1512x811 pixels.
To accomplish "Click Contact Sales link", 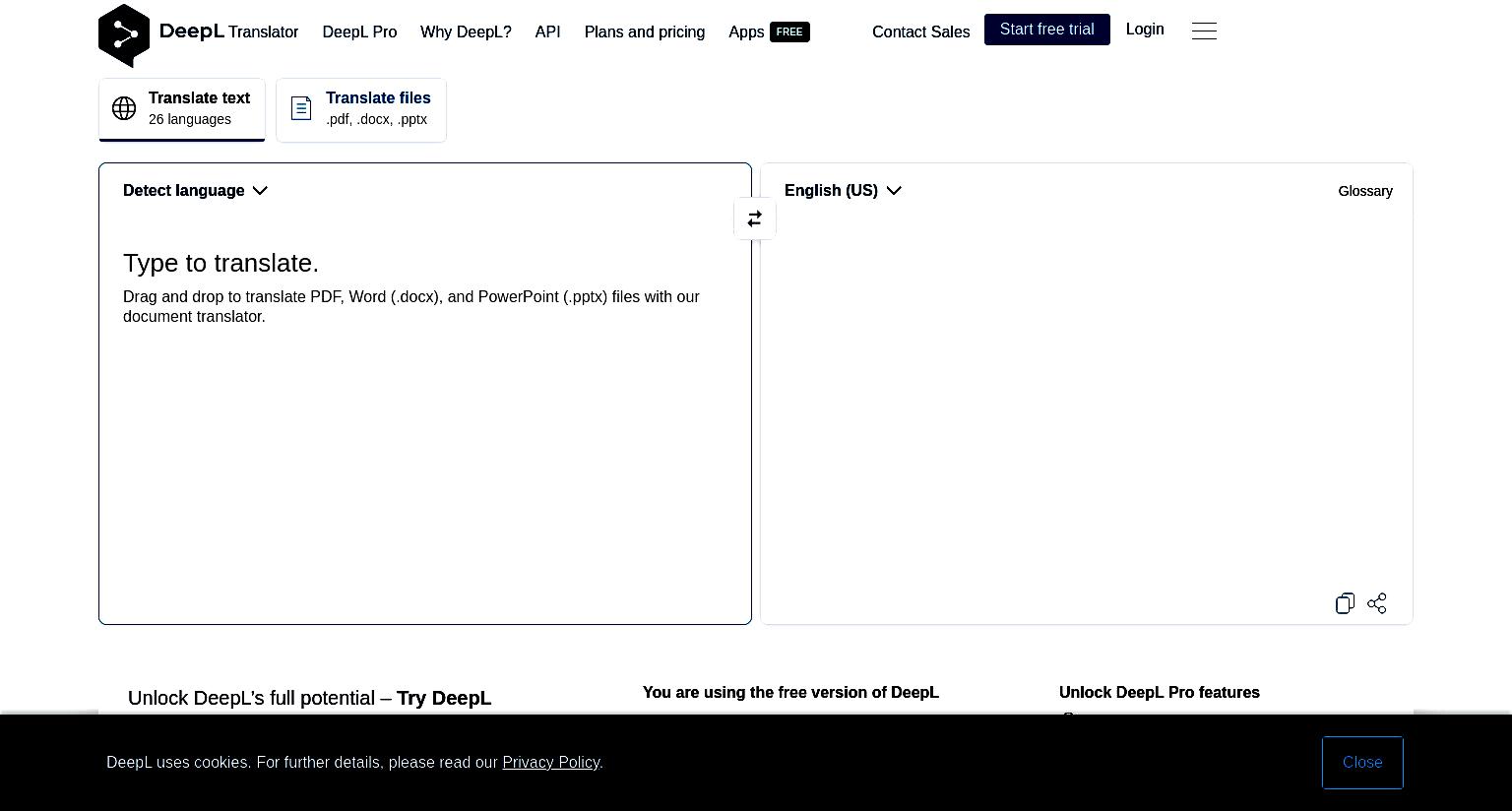I will [x=920, y=31].
